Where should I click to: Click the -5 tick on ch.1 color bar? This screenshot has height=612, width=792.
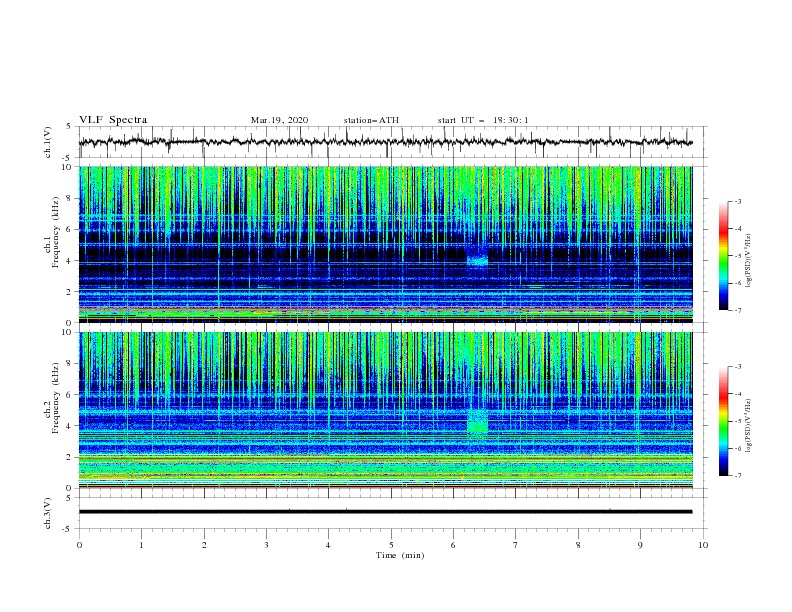point(737,256)
